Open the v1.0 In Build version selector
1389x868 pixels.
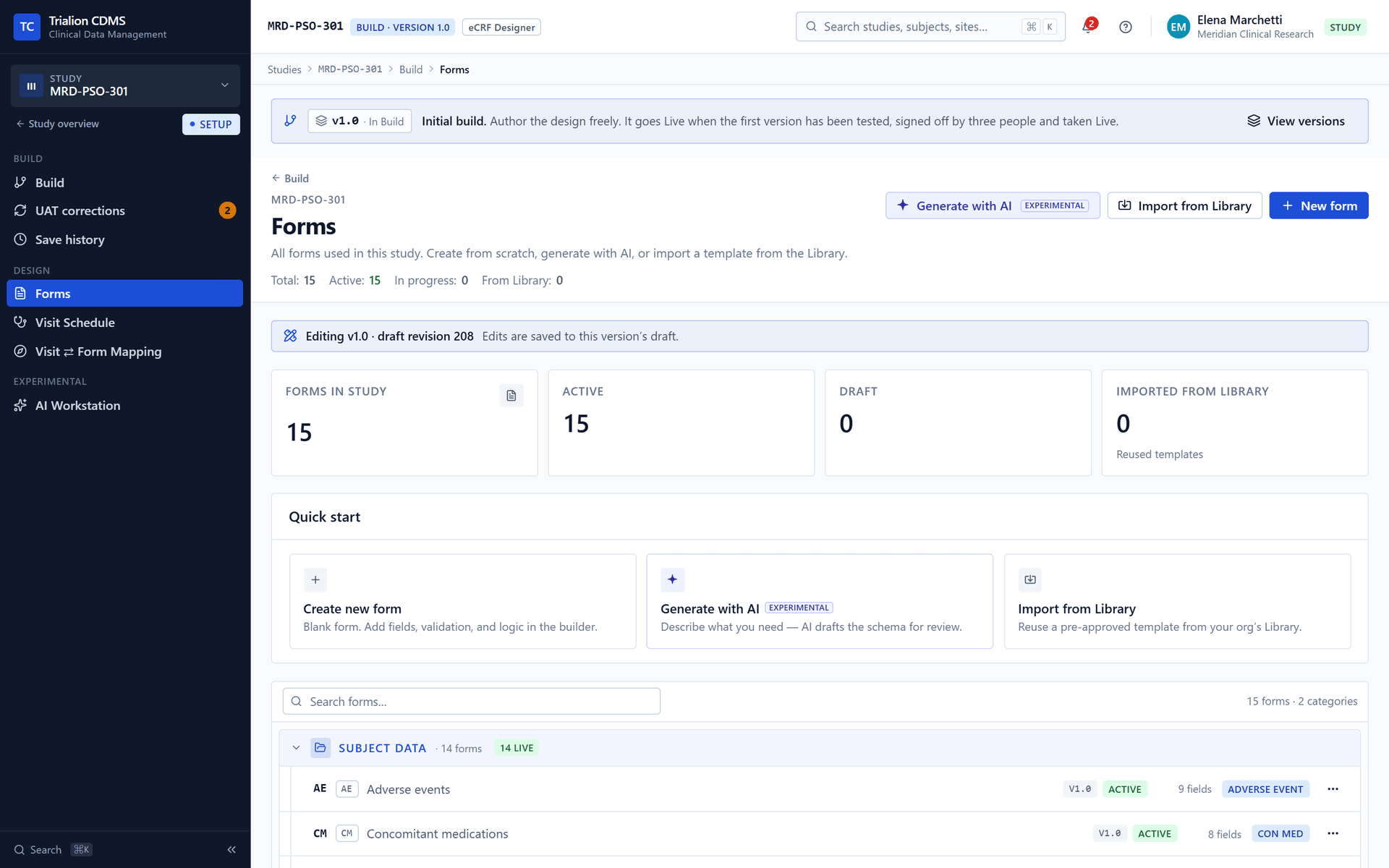(x=360, y=121)
